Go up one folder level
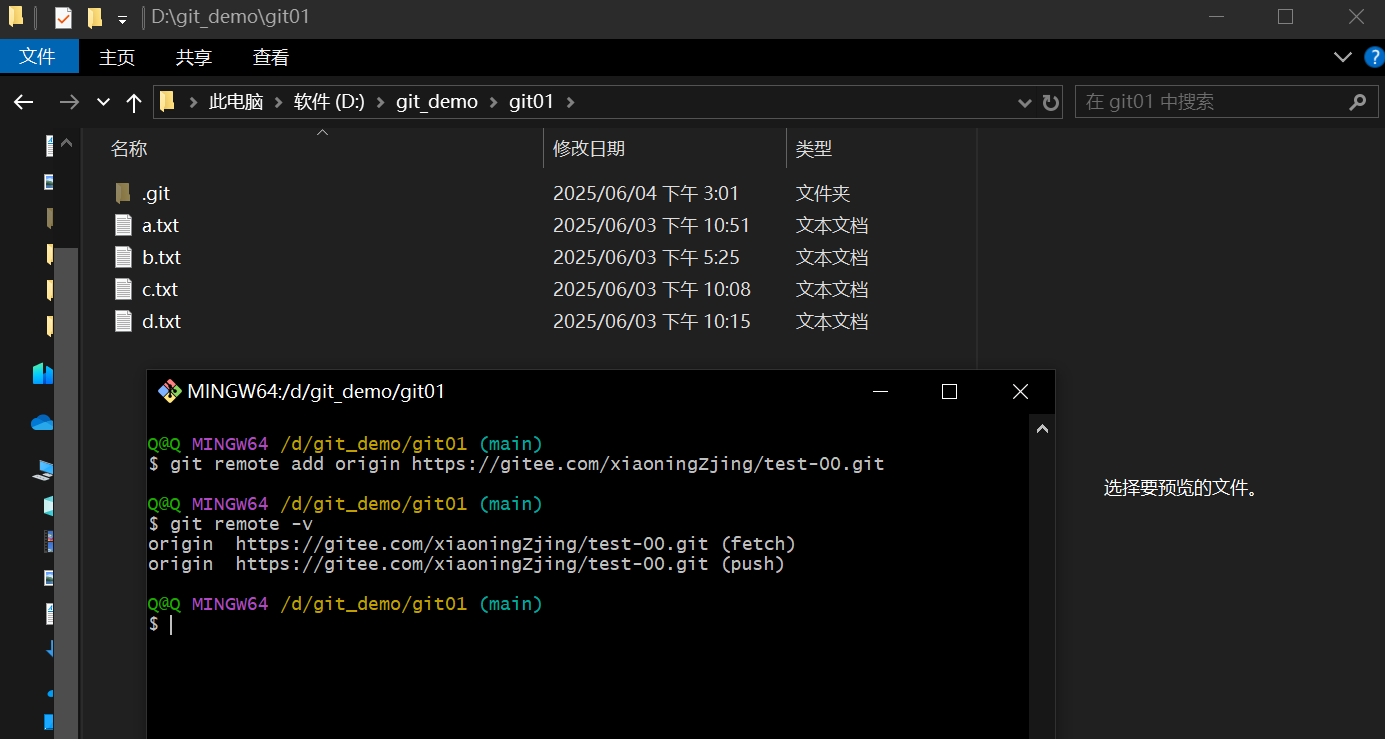Image resolution: width=1385 pixels, height=739 pixels. (x=134, y=102)
